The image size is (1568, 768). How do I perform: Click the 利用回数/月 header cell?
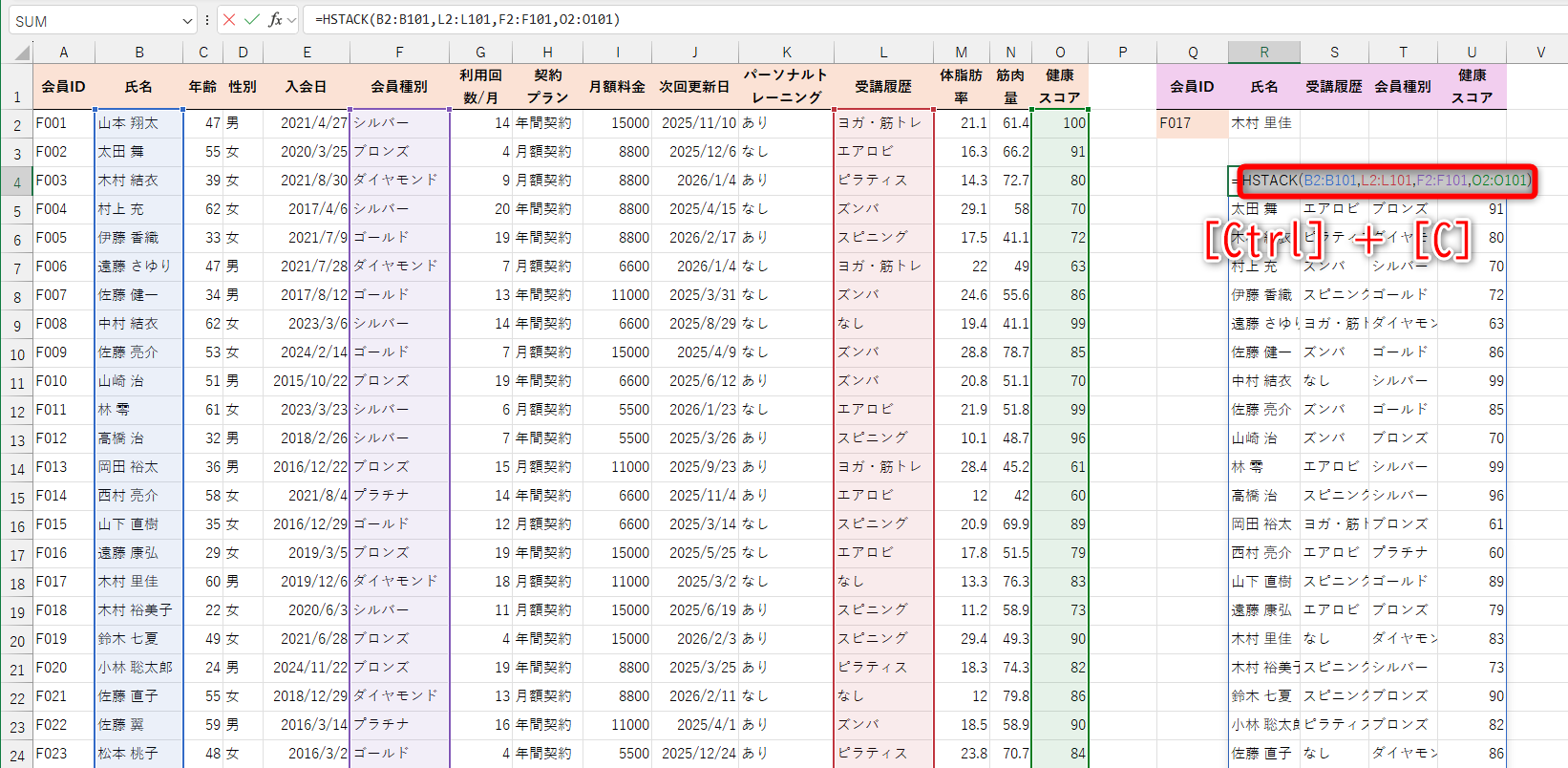pos(480,86)
